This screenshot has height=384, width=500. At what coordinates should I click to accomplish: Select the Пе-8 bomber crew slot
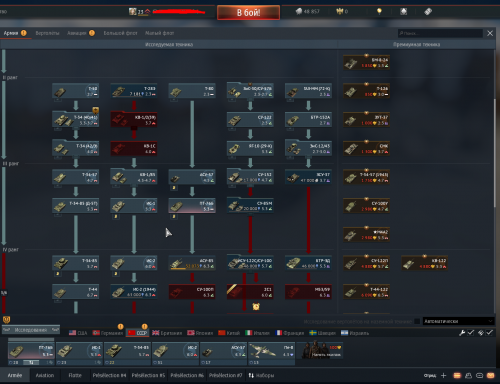272,353
